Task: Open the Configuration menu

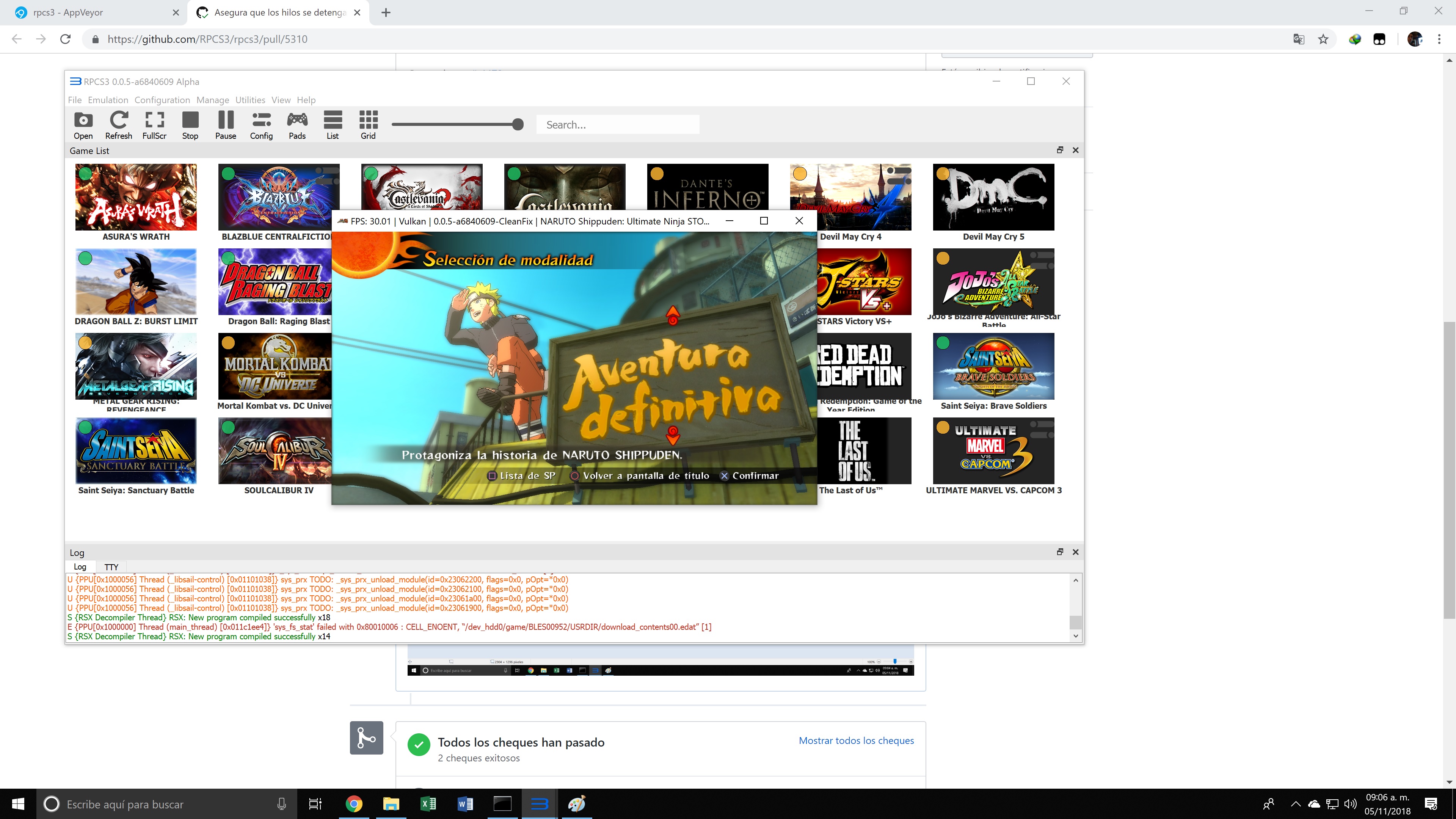Action: tap(162, 100)
